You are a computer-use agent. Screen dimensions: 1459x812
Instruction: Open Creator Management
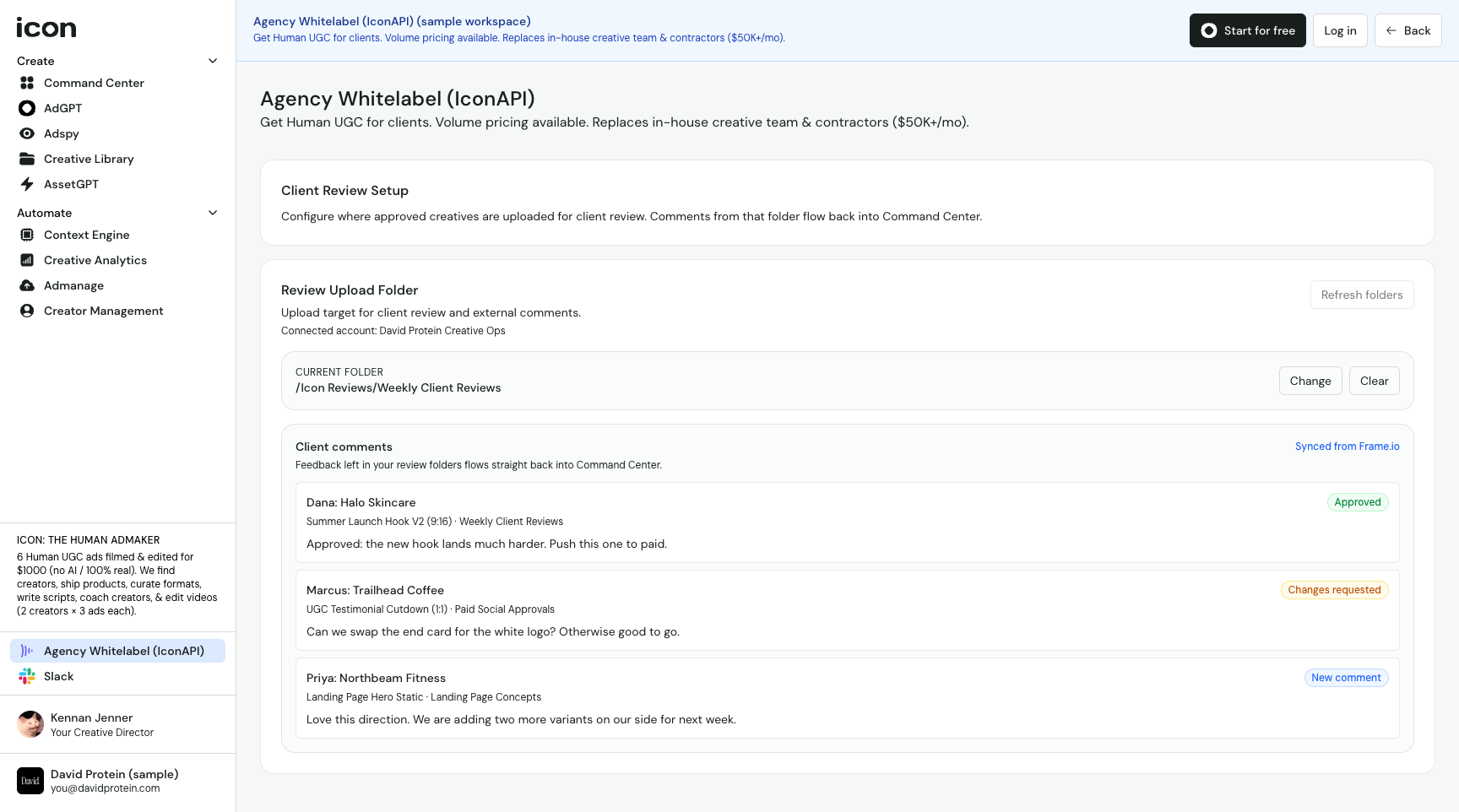click(x=117, y=311)
